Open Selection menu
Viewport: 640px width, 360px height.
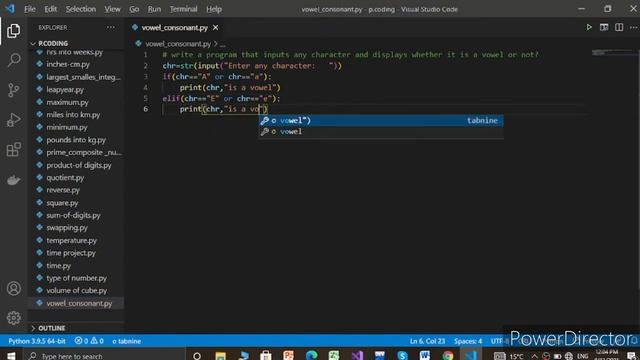[81, 9]
